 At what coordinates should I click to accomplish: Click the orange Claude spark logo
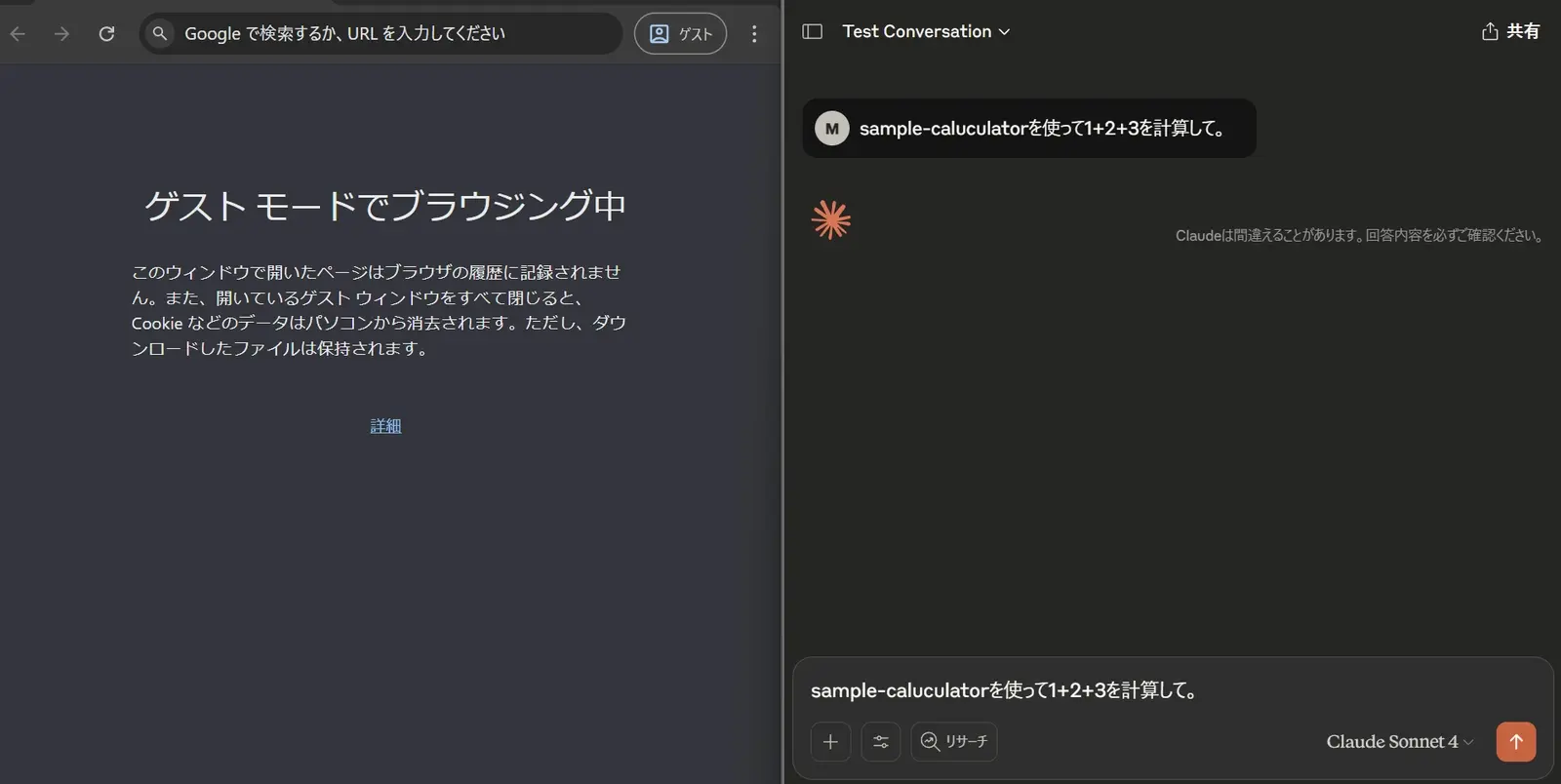pyautogui.click(x=831, y=220)
